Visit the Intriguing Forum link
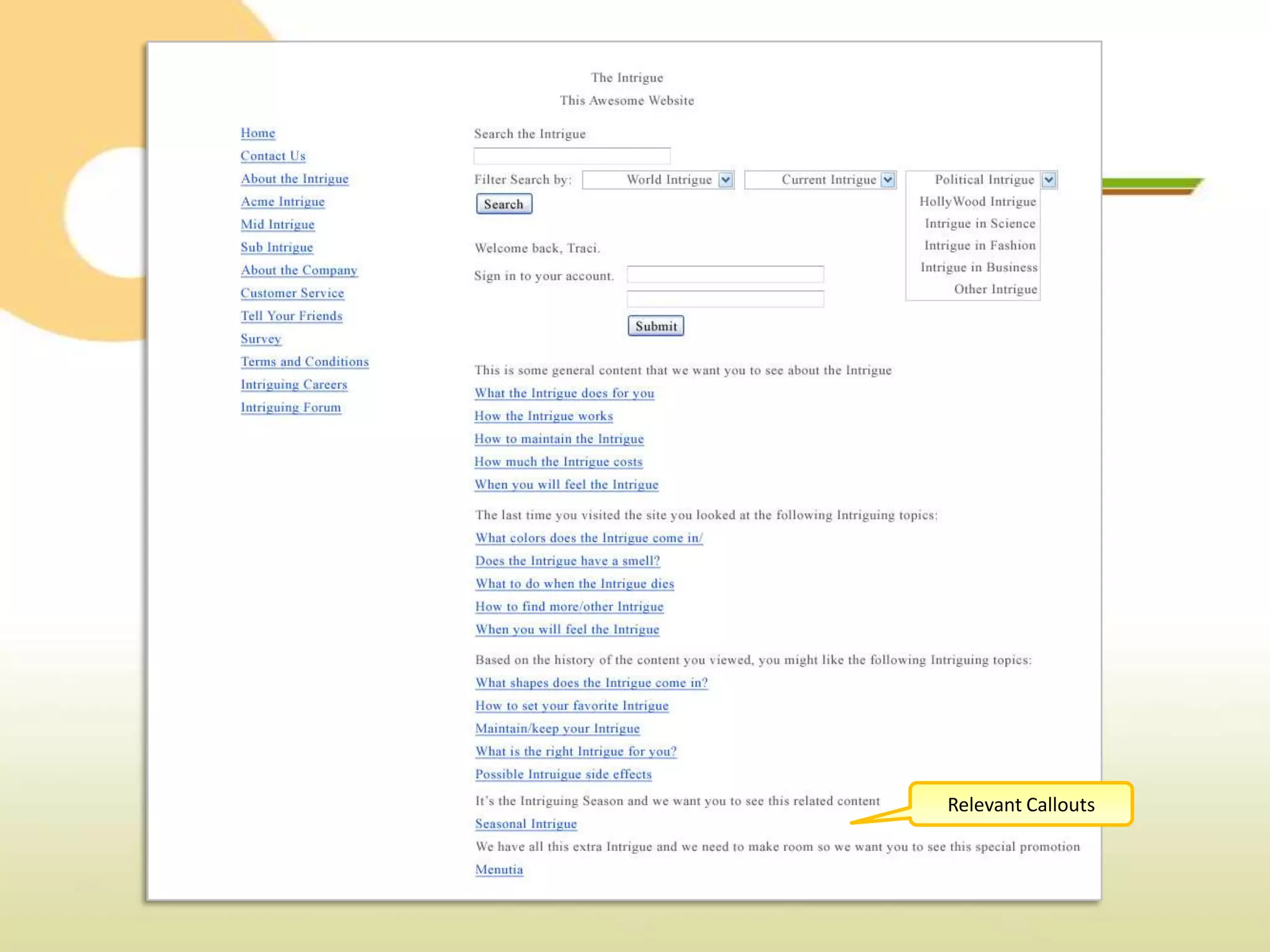 tap(291, 408)
